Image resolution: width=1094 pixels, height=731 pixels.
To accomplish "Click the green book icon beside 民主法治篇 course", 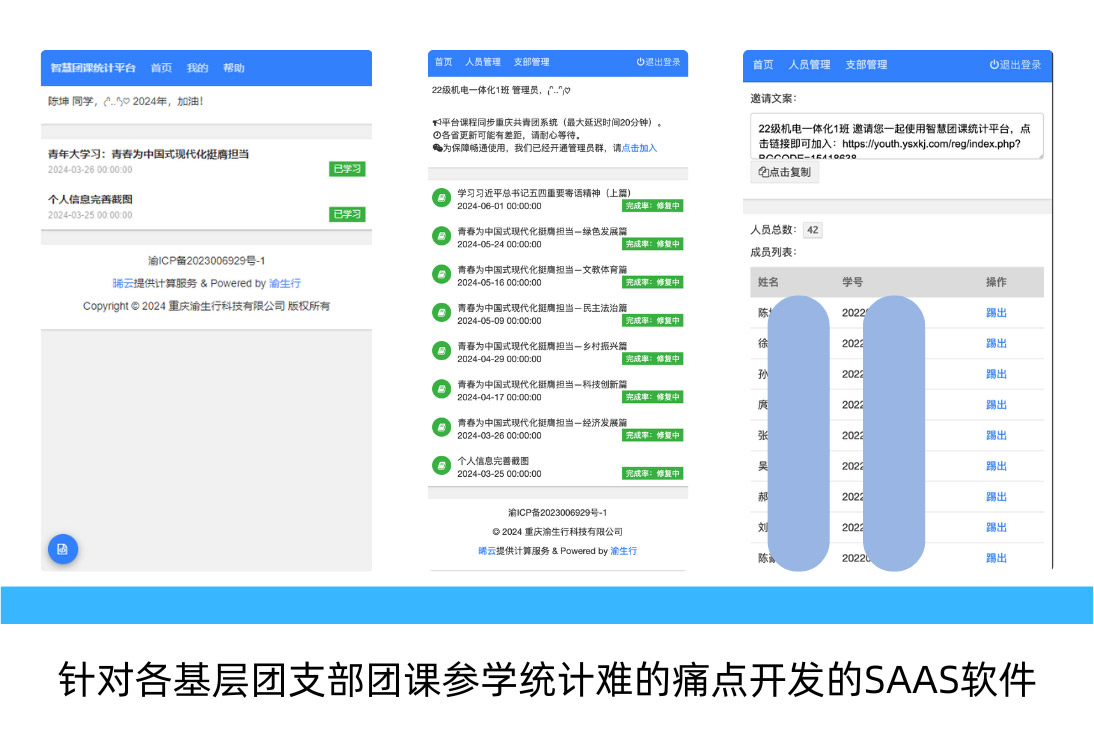I will point(441,312).
